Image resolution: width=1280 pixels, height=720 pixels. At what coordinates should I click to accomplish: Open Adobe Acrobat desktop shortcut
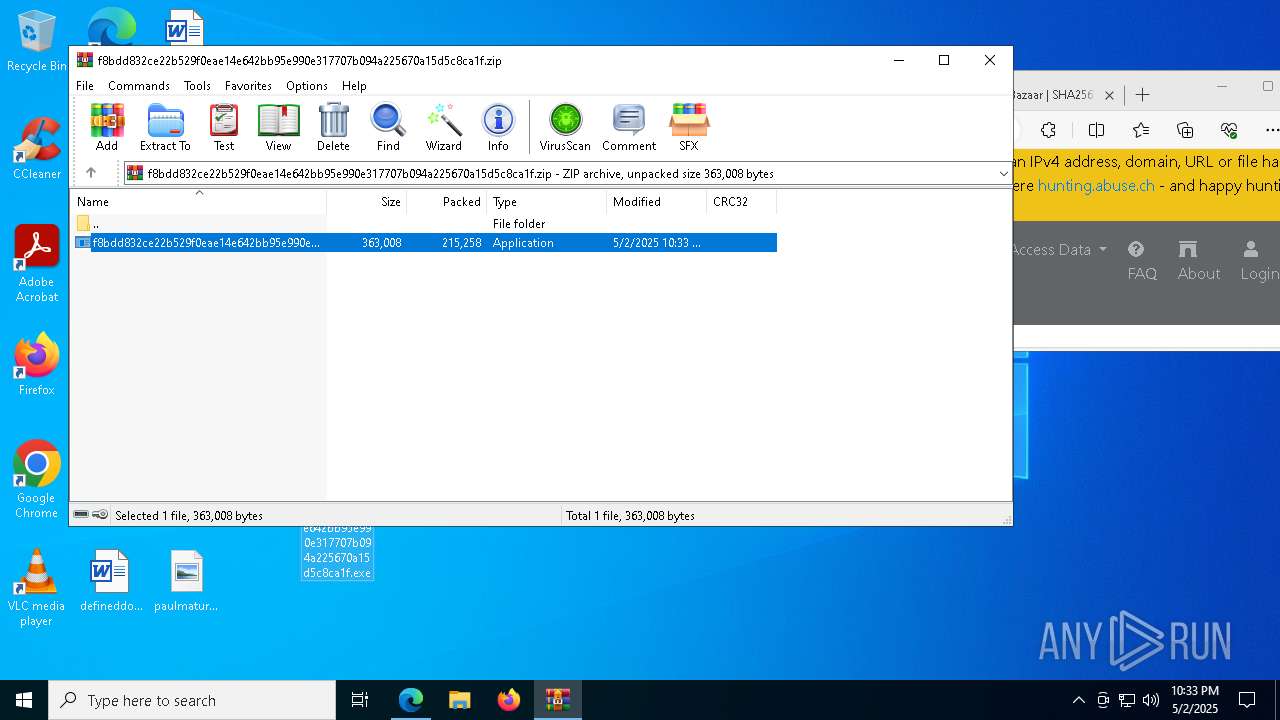(x=36, y=264)
